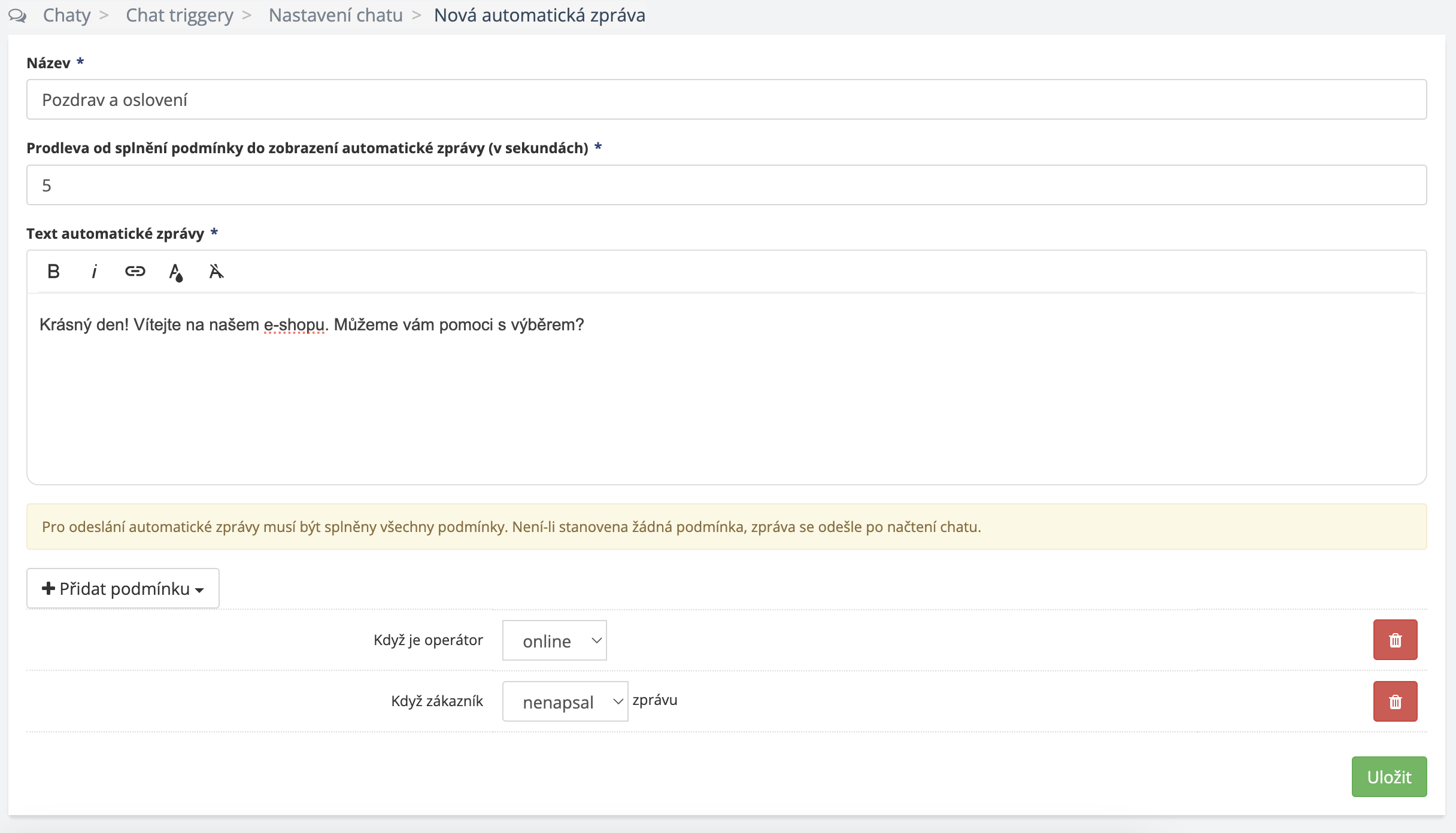Open the operator status 'online' dropdown
Image resolution: width=1456 pixels, height=833 pixels.
pos(554,641)
